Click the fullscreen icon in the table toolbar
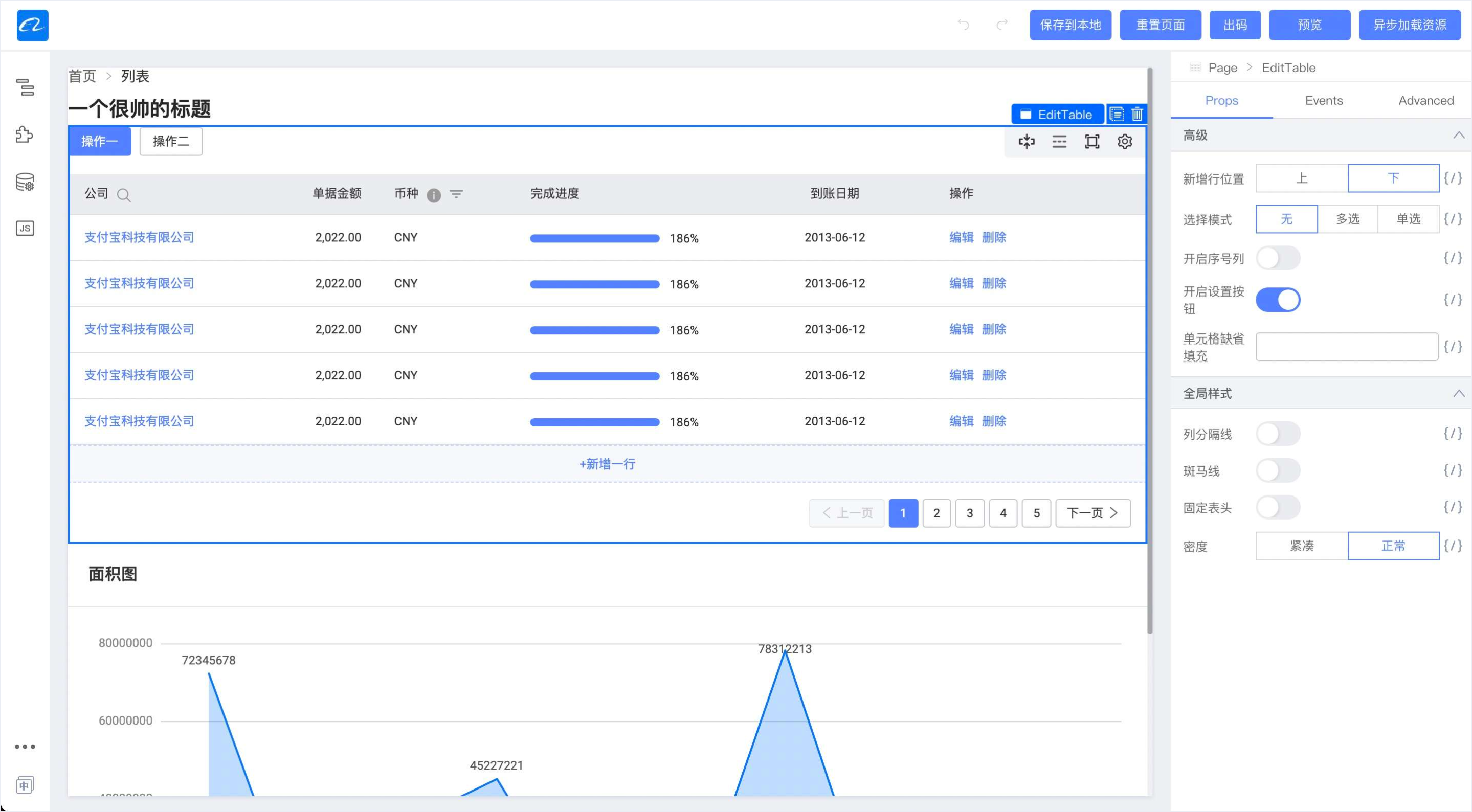This screenshot has width=1472, height=812. [x=1091, y=141]
